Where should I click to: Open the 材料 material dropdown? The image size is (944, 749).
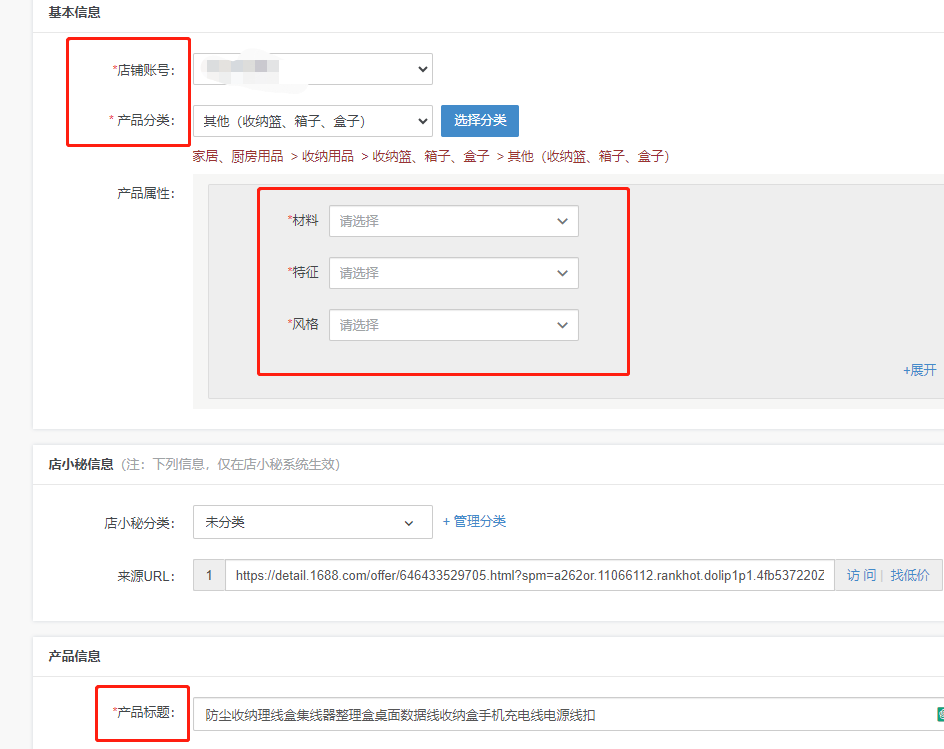[x=454, y=221]
